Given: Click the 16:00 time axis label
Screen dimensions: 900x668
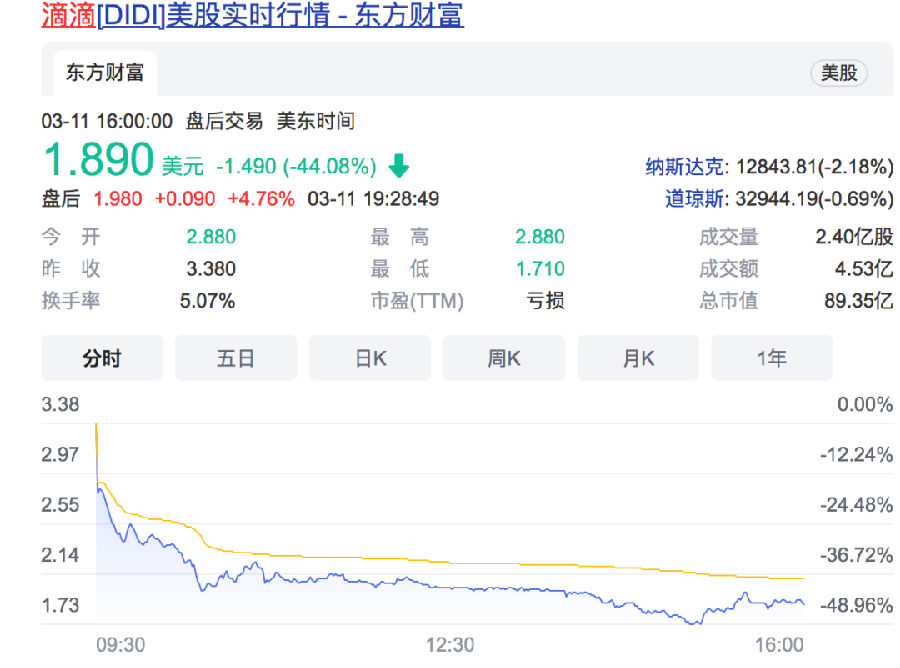Looking at the screenshot, I should pyautogui.click(x=781, y=645).
